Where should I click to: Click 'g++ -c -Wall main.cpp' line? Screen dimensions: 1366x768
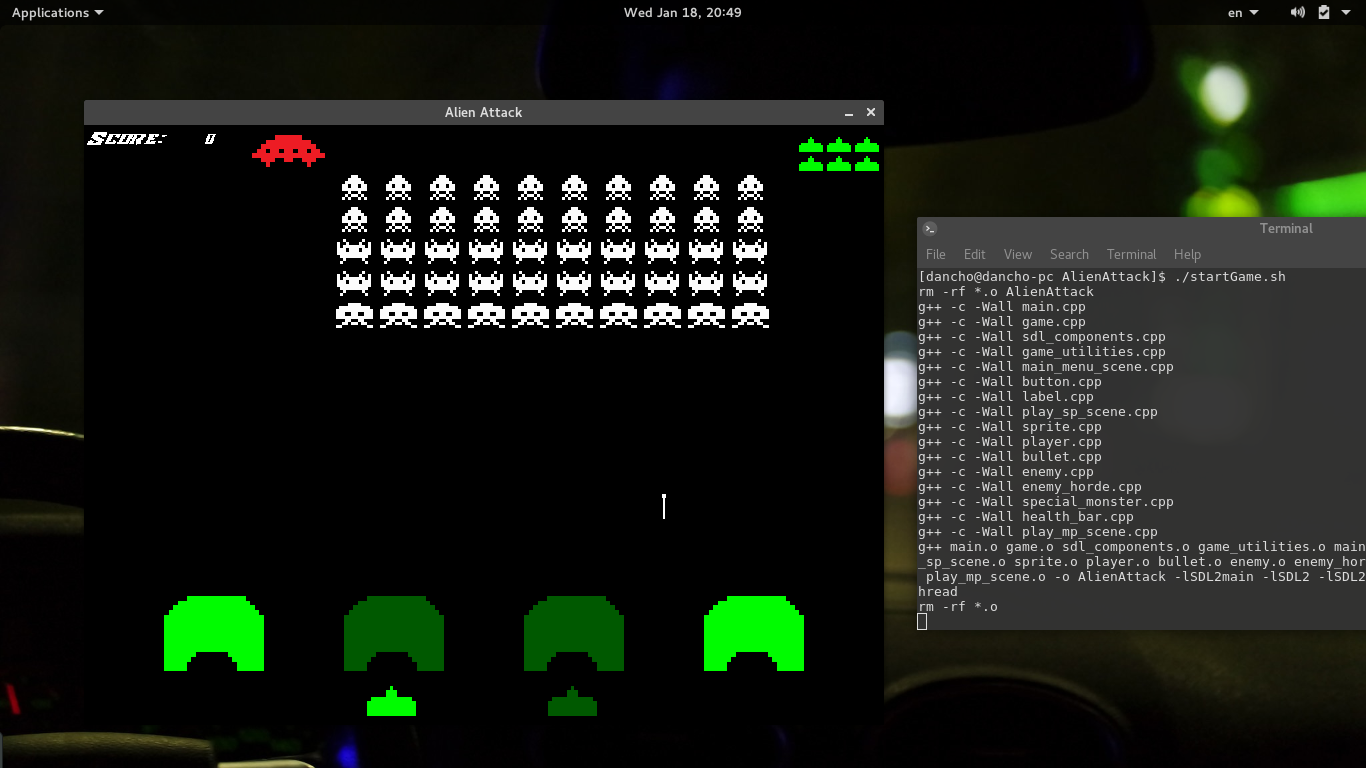(x=1002, y=306)
